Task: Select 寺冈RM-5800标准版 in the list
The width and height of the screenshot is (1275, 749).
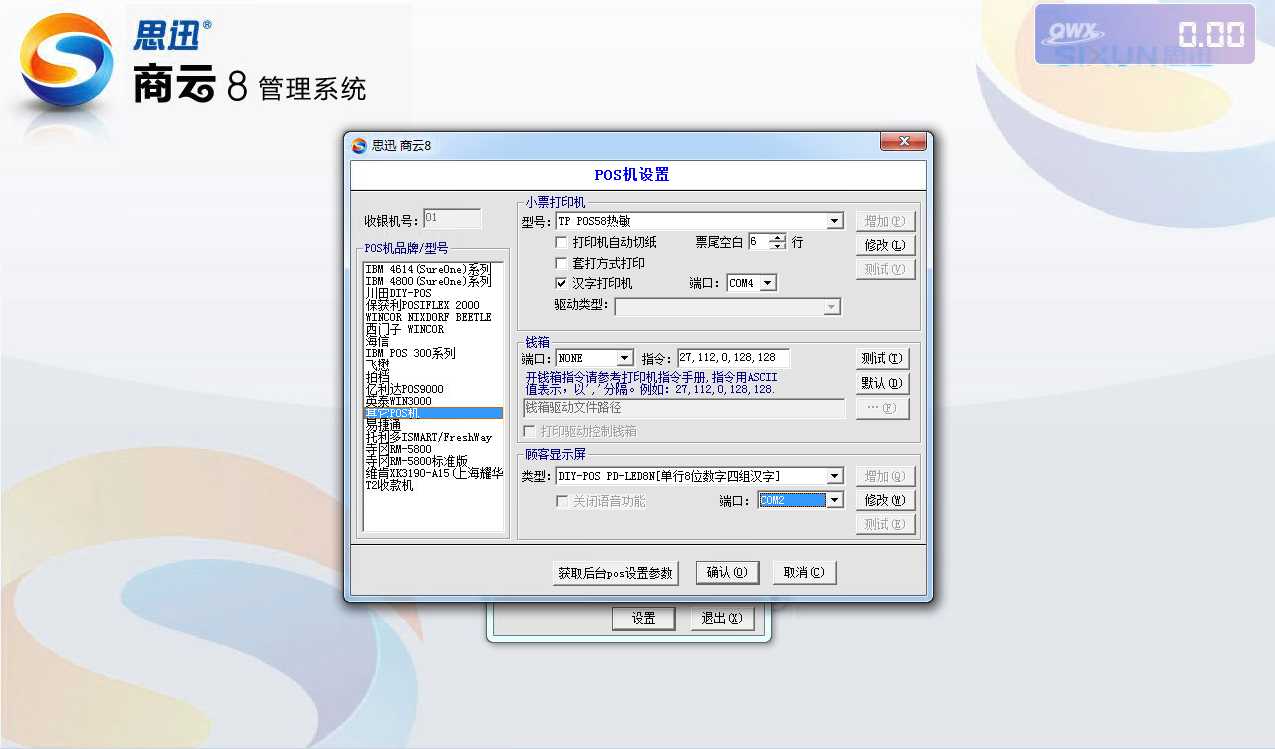Action: coord(433,461)
